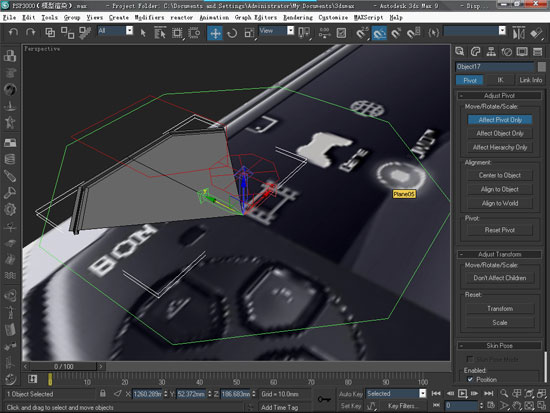This screenshot has width=550, height=413.
Task: Switch to the IK tab
Action: click(500, 80)
